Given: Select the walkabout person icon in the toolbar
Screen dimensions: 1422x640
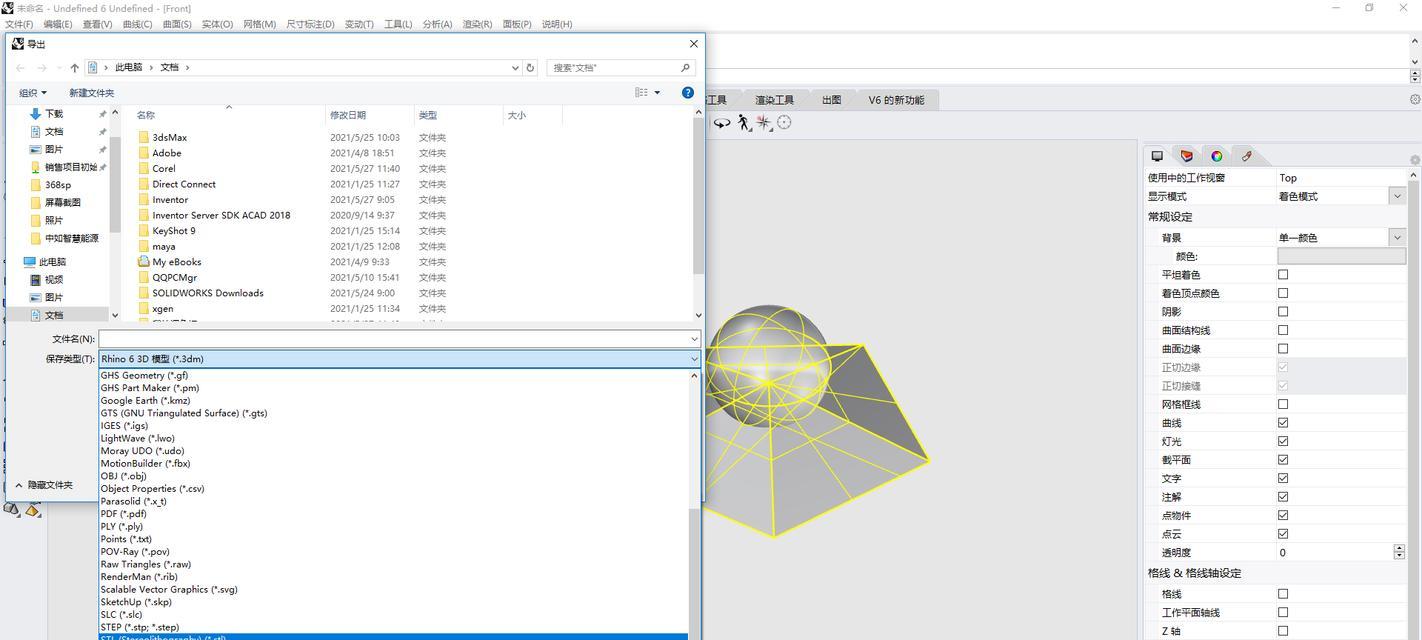Looking at the screenshot, I should pos(743,122).
